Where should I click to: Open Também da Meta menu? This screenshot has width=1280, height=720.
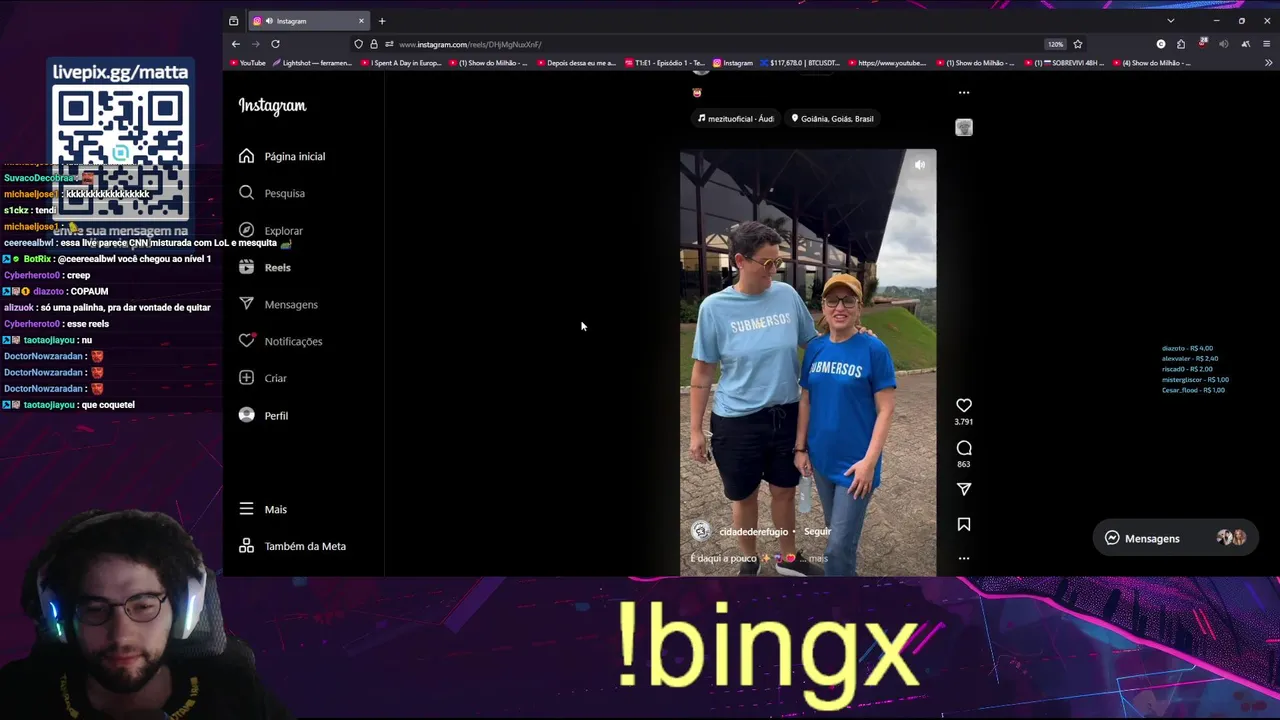[x=293, y=546]
